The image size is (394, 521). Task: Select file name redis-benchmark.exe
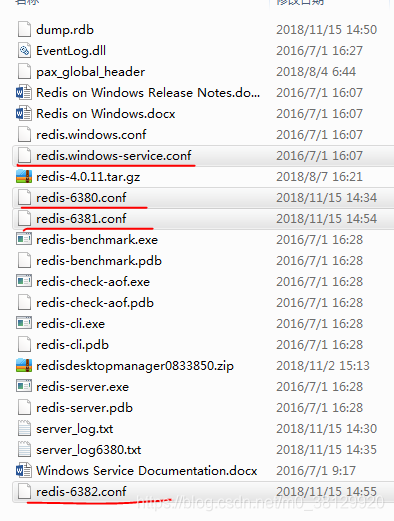[x=97, y=240]
